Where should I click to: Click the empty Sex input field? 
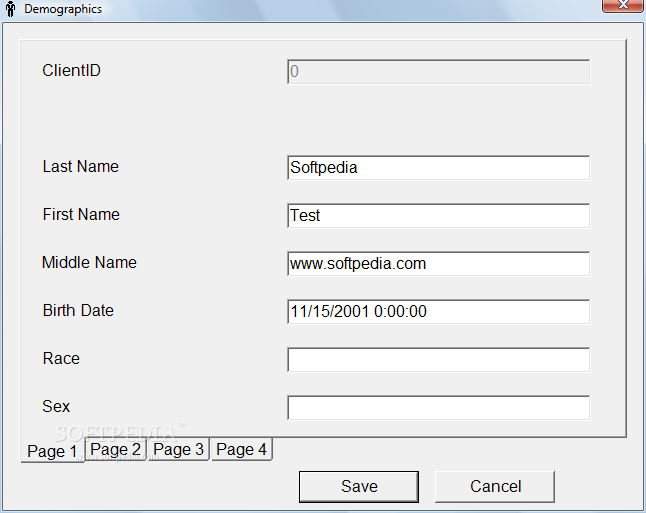[438, 408]
